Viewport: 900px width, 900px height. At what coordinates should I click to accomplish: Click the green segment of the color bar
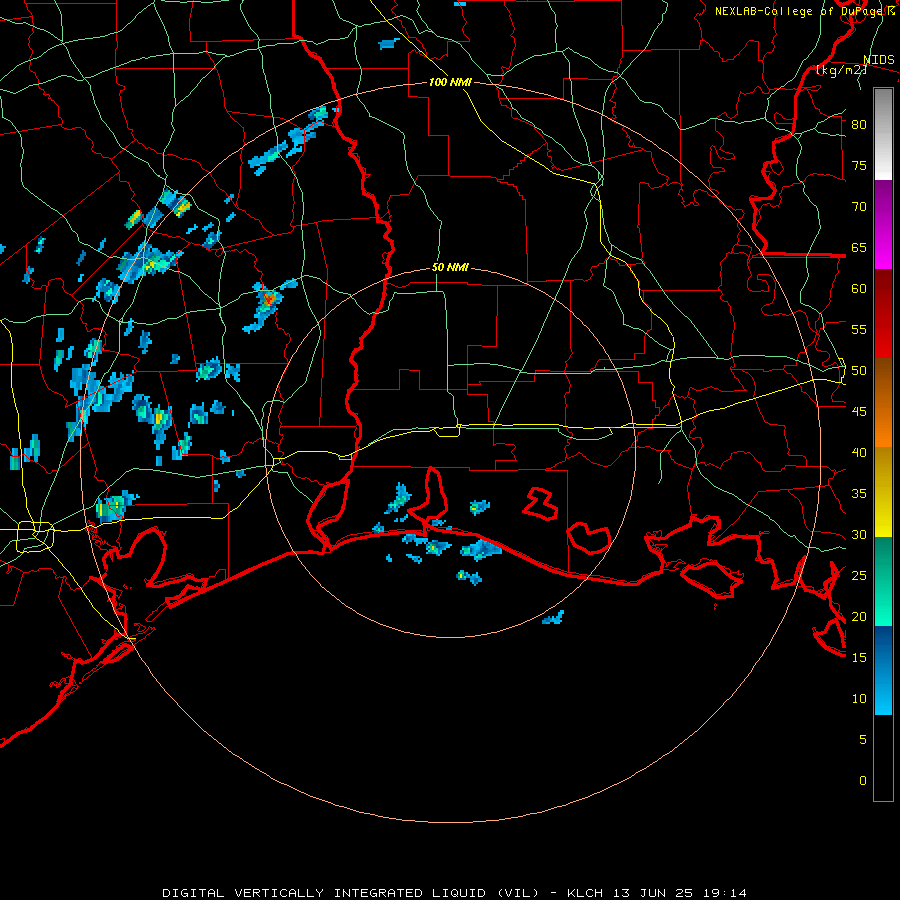coord(883,581)
